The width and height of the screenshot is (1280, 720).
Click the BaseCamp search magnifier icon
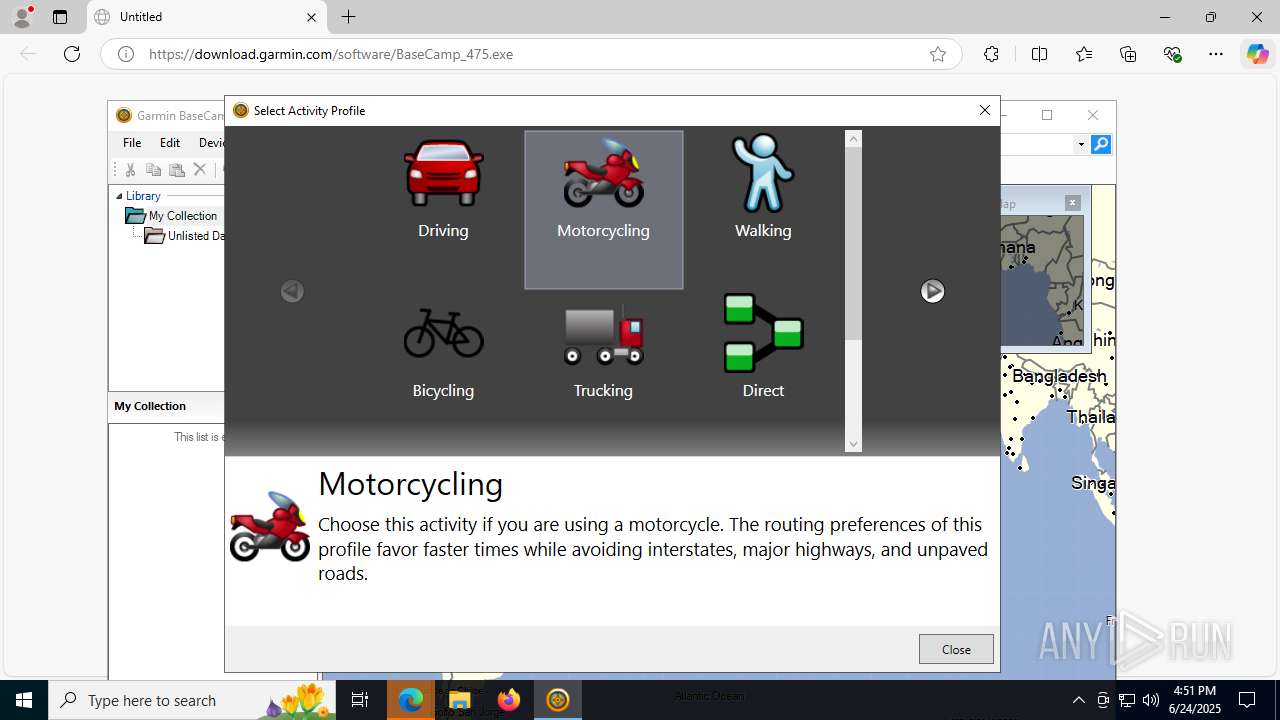pyautogui.click(x=1101, y=144)
